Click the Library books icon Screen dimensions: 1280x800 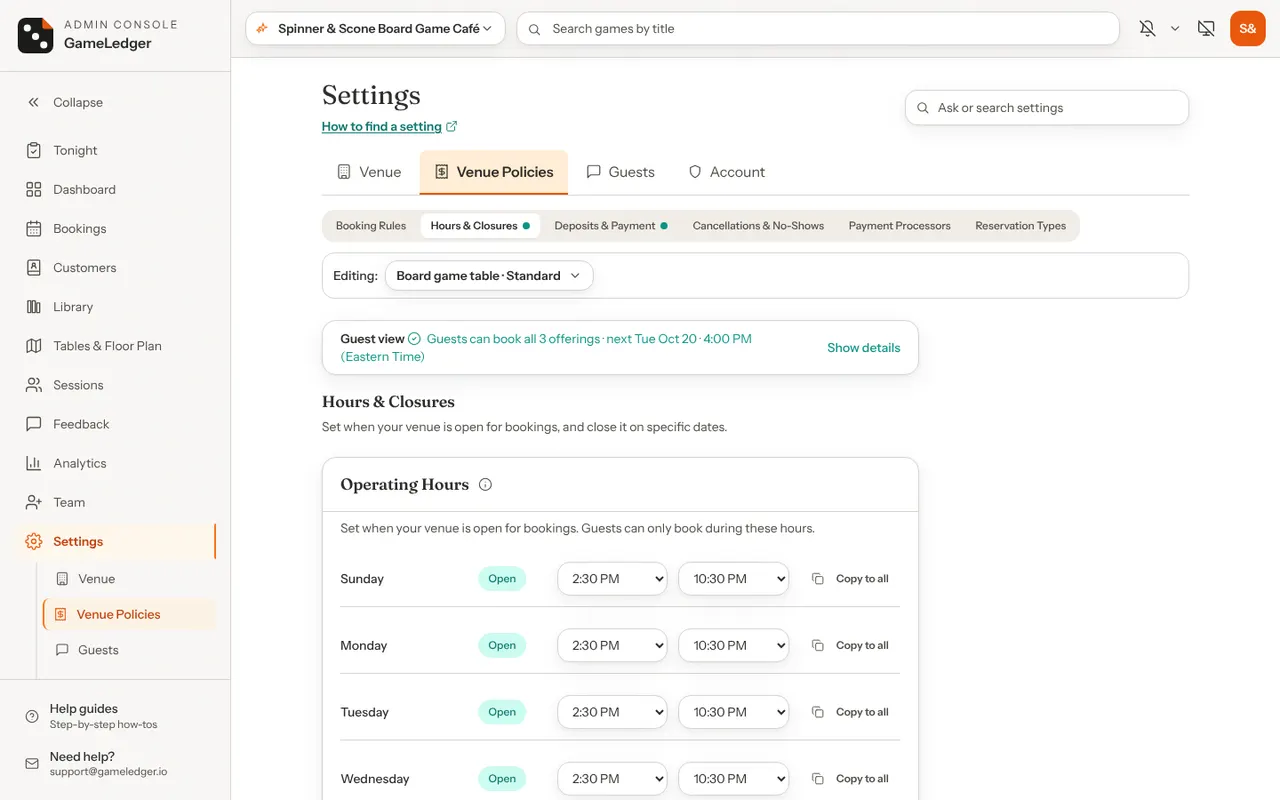[34, 306]
